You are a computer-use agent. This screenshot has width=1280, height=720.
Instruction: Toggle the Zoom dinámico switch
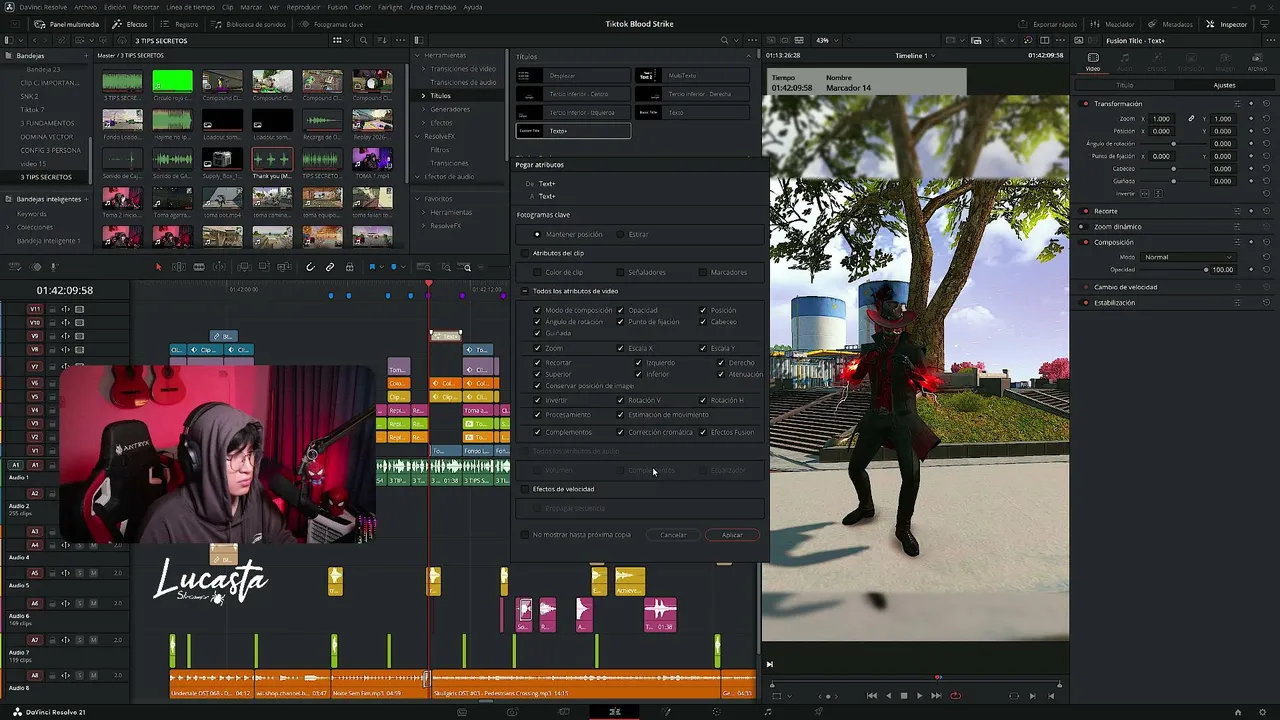click(x=1085, y=227)
